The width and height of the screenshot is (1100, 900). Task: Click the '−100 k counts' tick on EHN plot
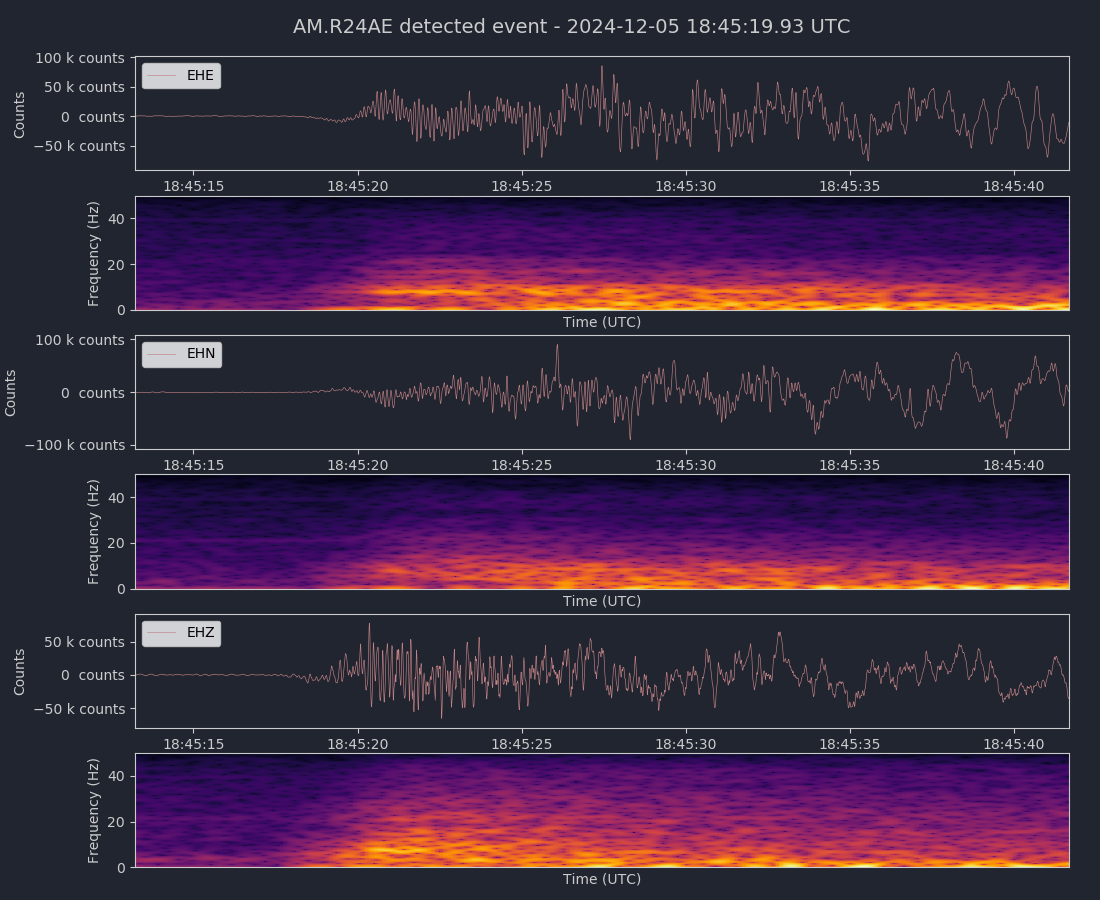coord(75,445)
